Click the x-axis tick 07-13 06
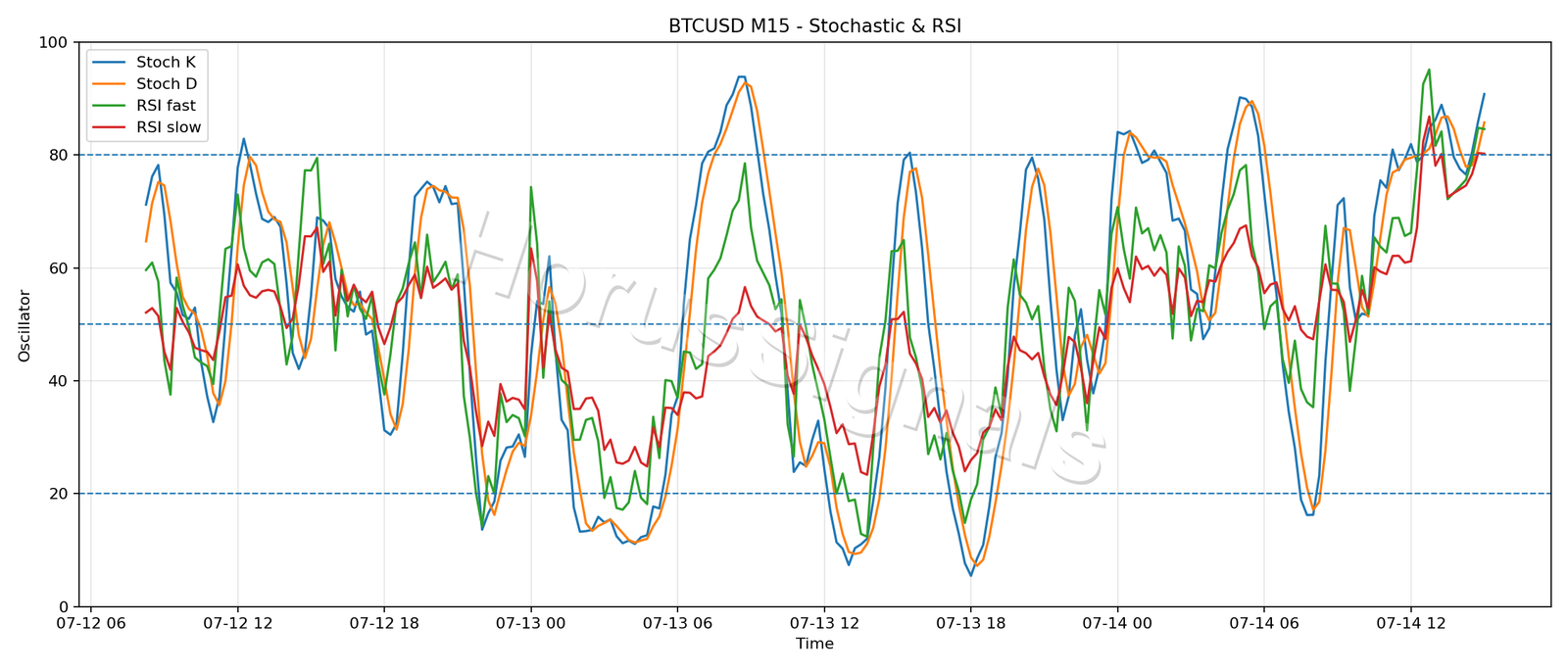 (677, 624)
